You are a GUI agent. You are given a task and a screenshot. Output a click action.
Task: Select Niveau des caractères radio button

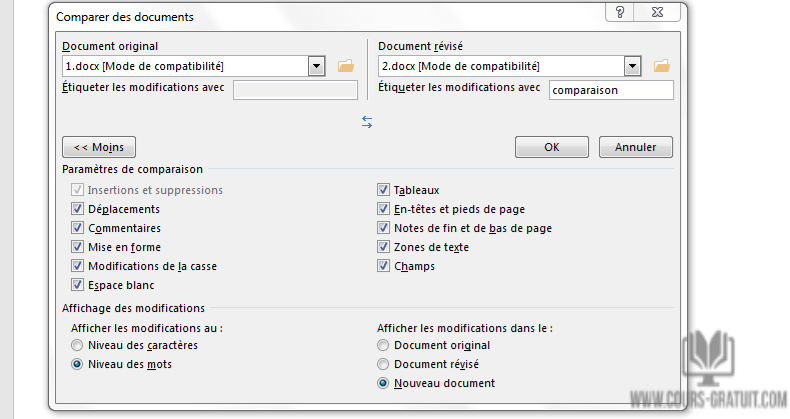[x=77, y=345]
